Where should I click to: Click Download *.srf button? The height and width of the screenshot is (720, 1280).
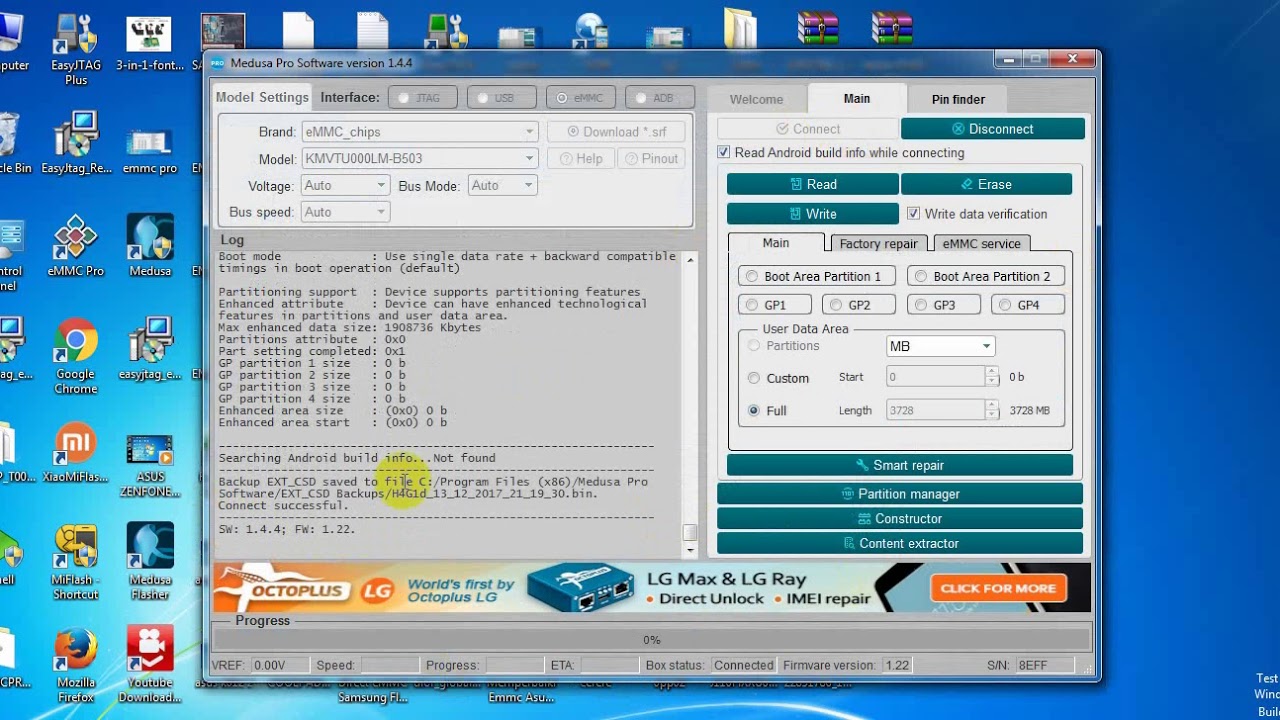tap(617, 132)
